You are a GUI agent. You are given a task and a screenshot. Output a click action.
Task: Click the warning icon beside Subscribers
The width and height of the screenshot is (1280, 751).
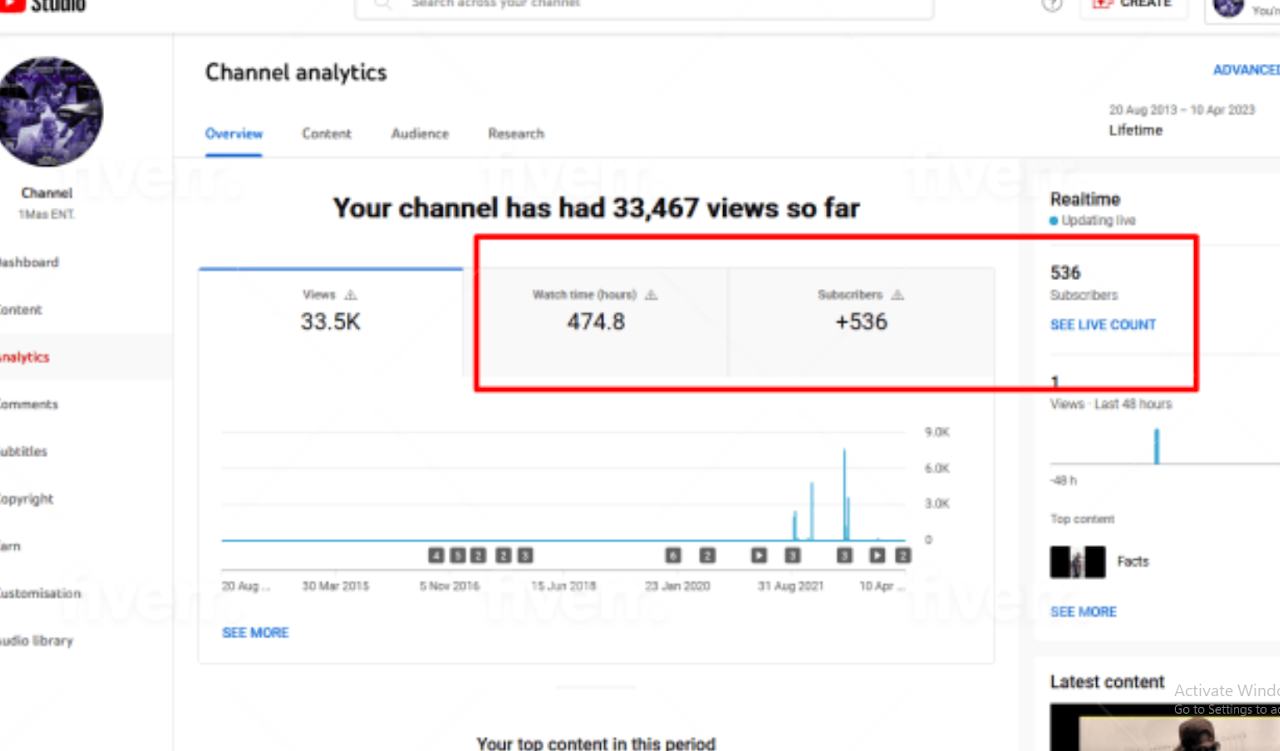897,295
